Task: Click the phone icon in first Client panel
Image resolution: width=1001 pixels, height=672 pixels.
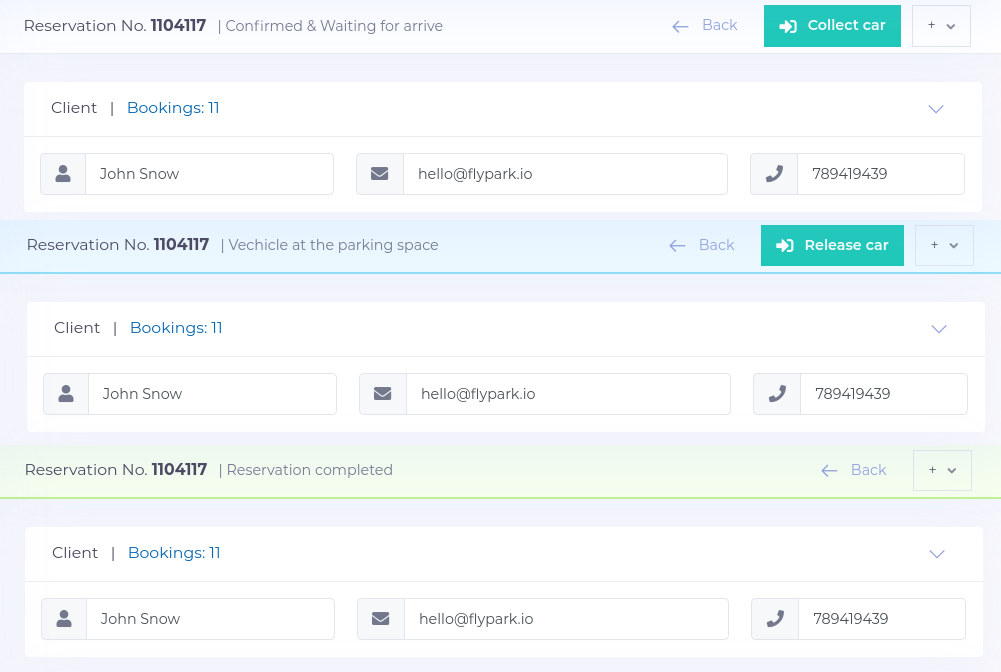Action: pyautogui.click(x=774, y=174)
